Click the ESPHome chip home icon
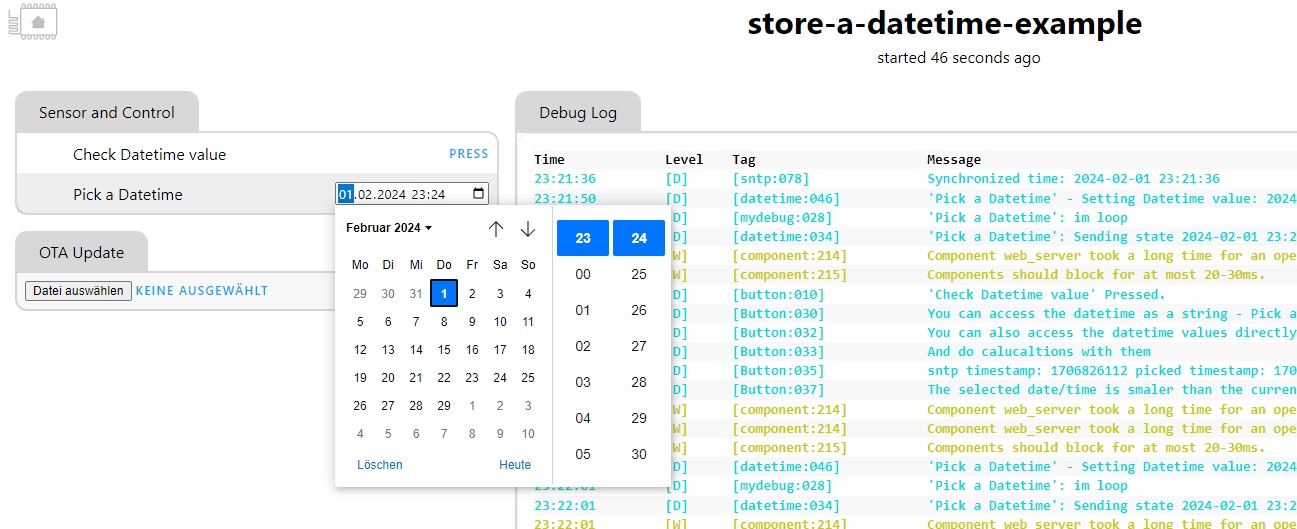The height and width of the screenshot is (529, 1297). tap(33, 21)
